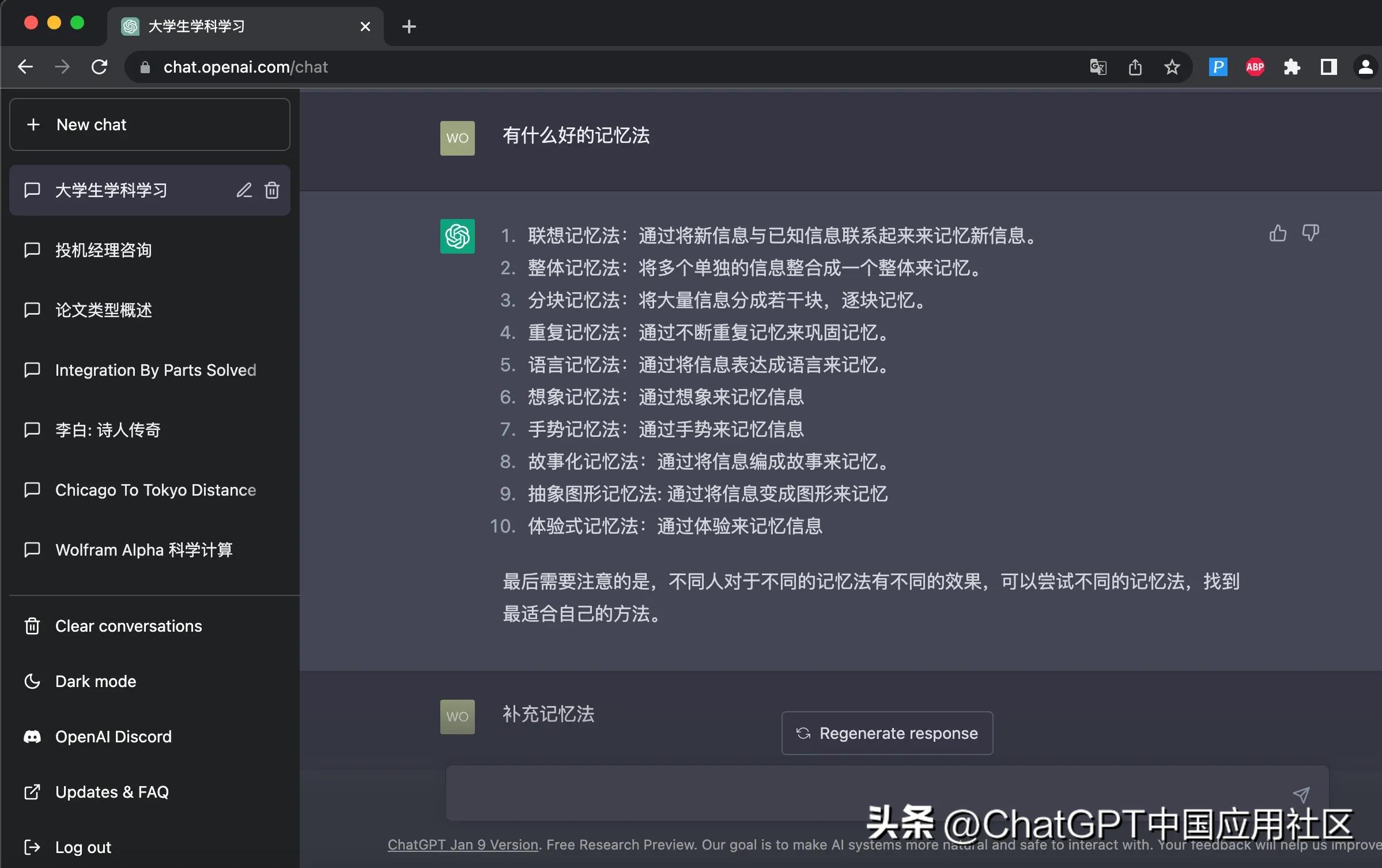Screen dimensions: 1382x868
Task: Send message using the paper plane icon
Action: [1301, 794]
